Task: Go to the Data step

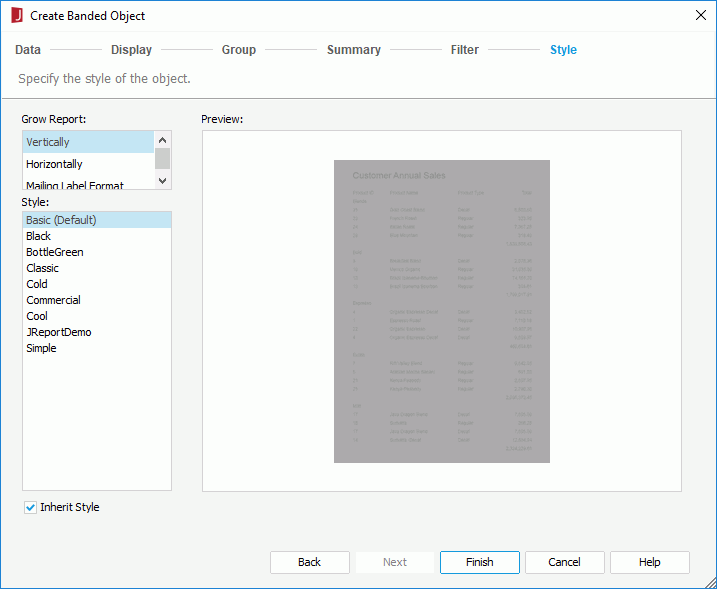Action: point(28,49)
